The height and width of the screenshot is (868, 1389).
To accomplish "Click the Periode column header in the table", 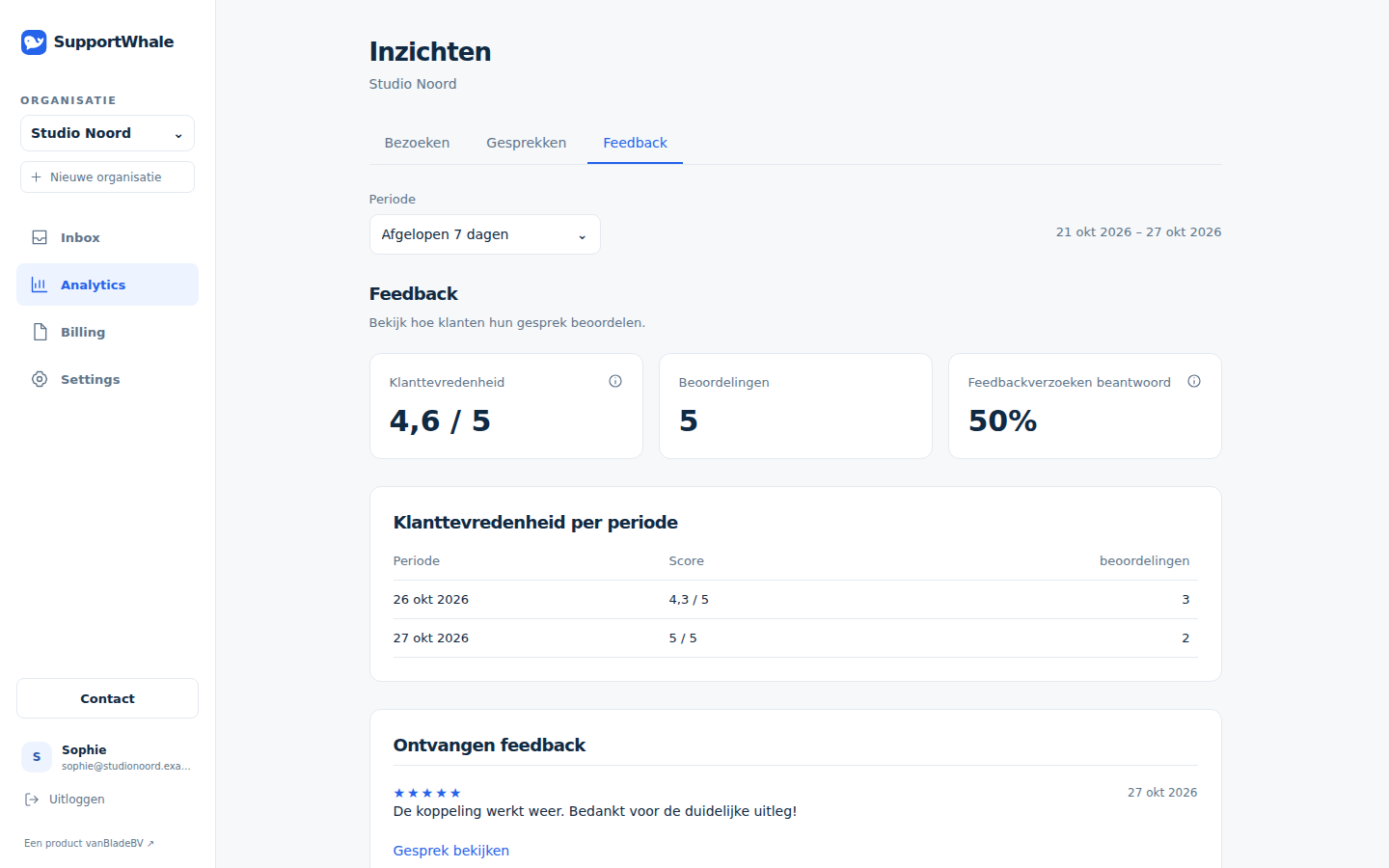I will (417, 561).
